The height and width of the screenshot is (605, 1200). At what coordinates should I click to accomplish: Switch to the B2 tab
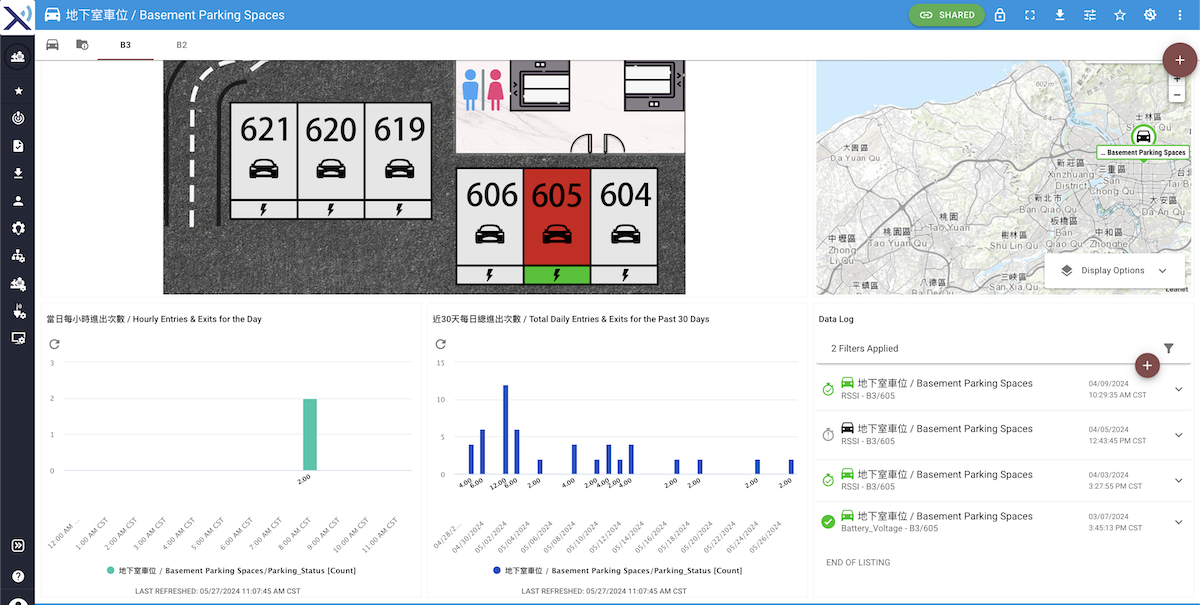[182, 44]
